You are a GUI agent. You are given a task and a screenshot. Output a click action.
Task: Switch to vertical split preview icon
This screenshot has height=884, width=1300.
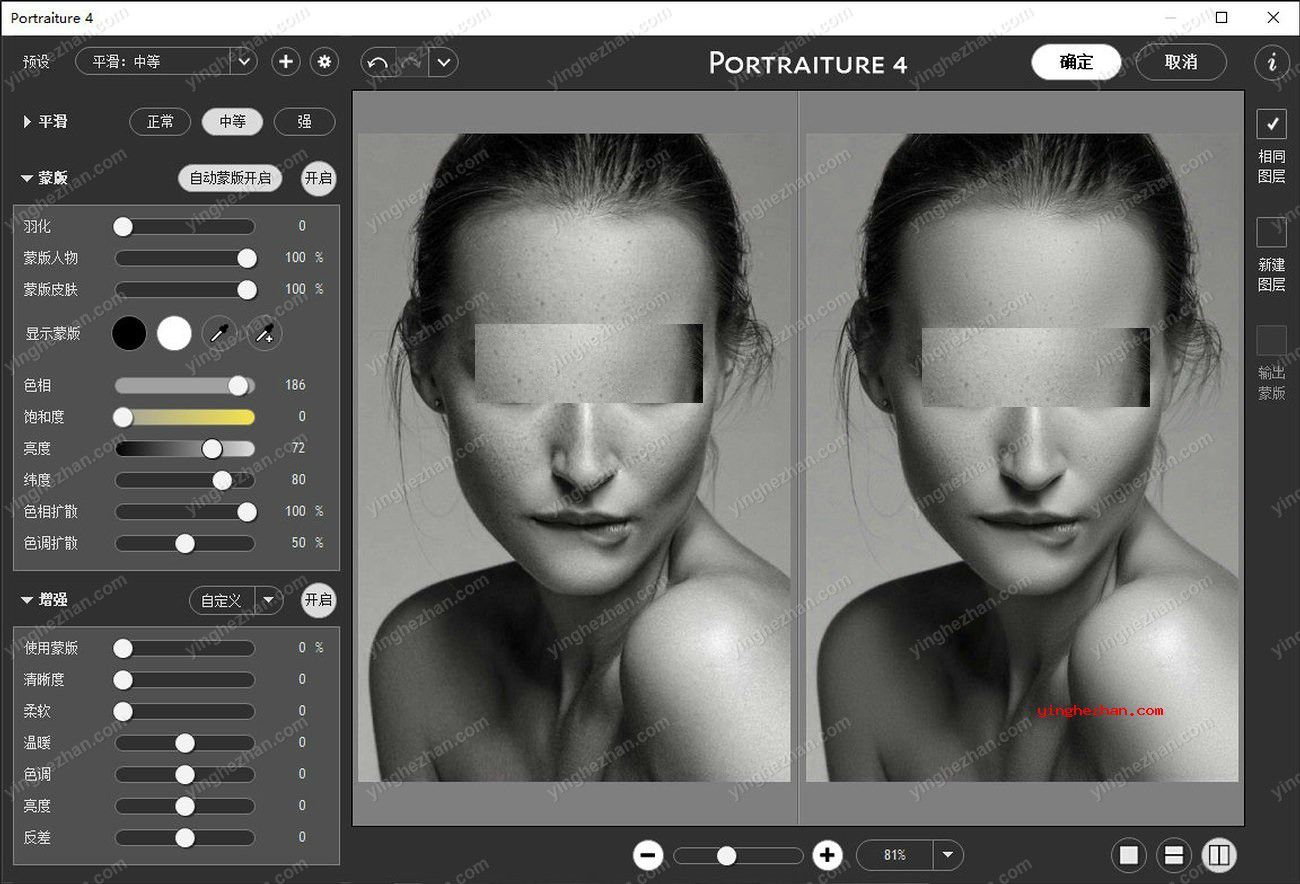[x=1219, y=855]
